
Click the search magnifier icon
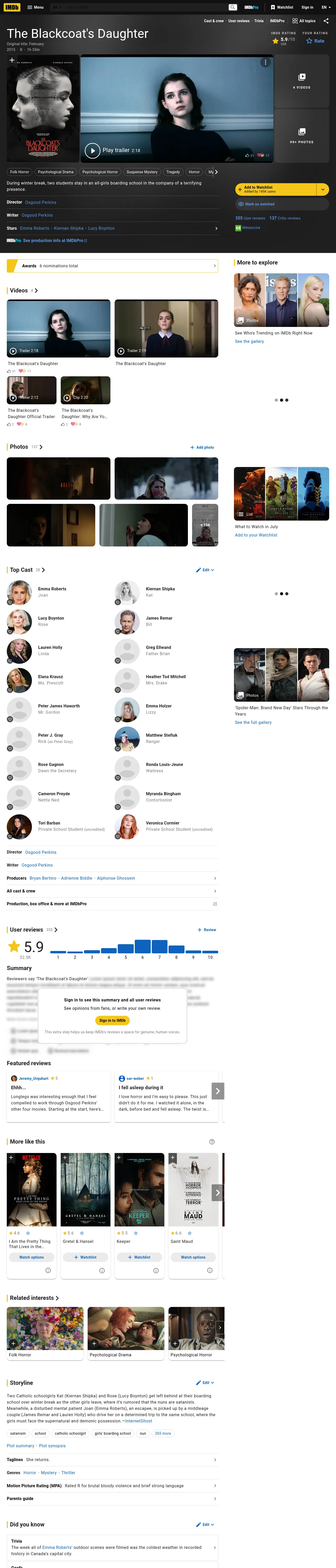tap(232, 7)
